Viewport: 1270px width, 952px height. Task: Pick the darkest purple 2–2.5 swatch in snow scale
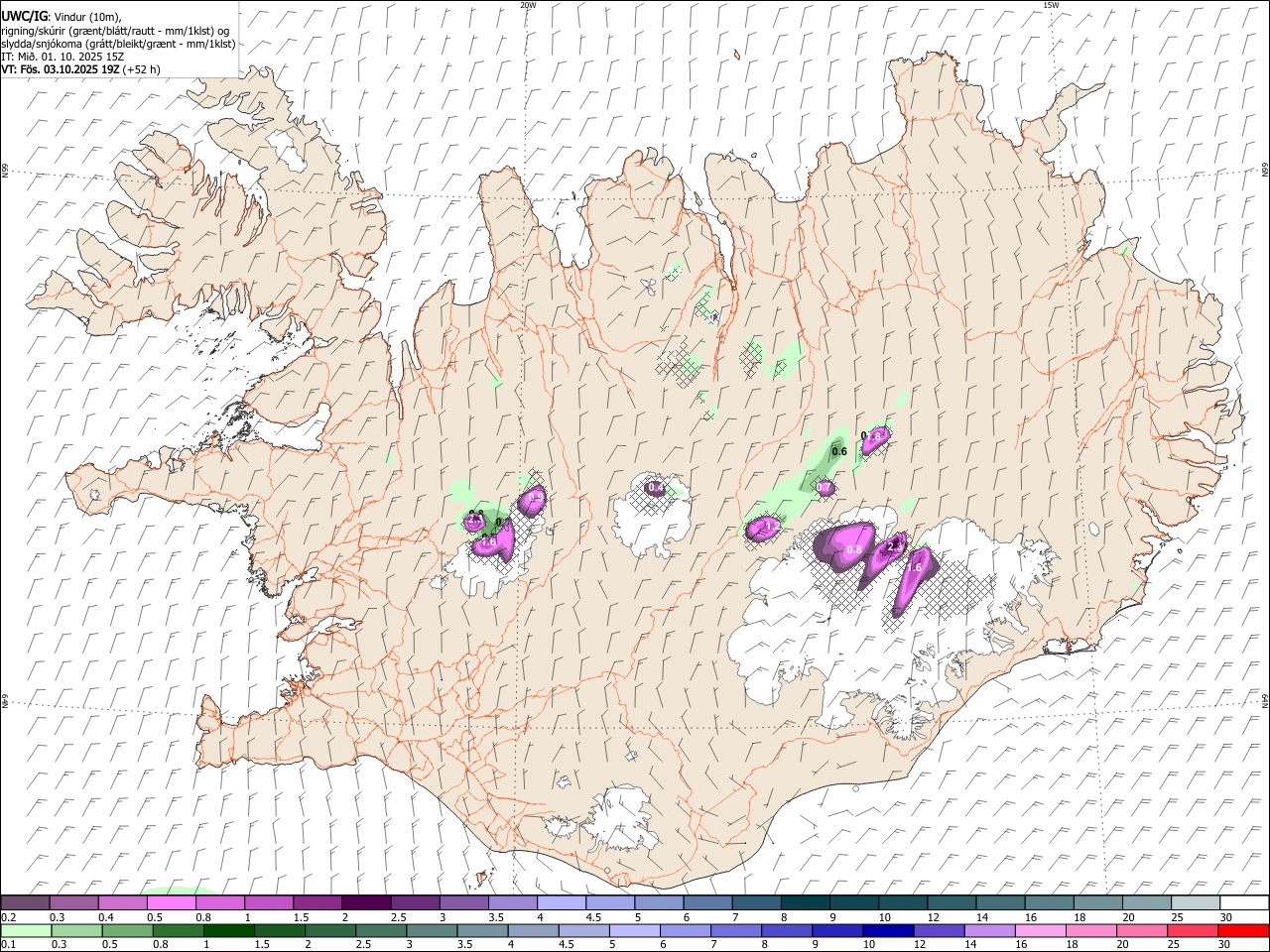pyautogui.click(x=365, y=902)
